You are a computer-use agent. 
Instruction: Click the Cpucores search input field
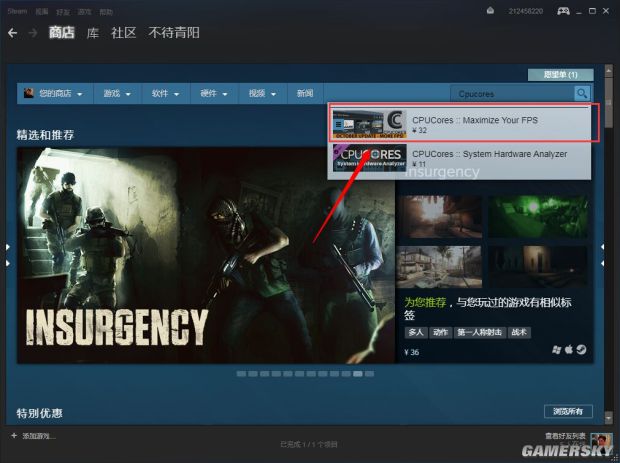coord(512,93)
